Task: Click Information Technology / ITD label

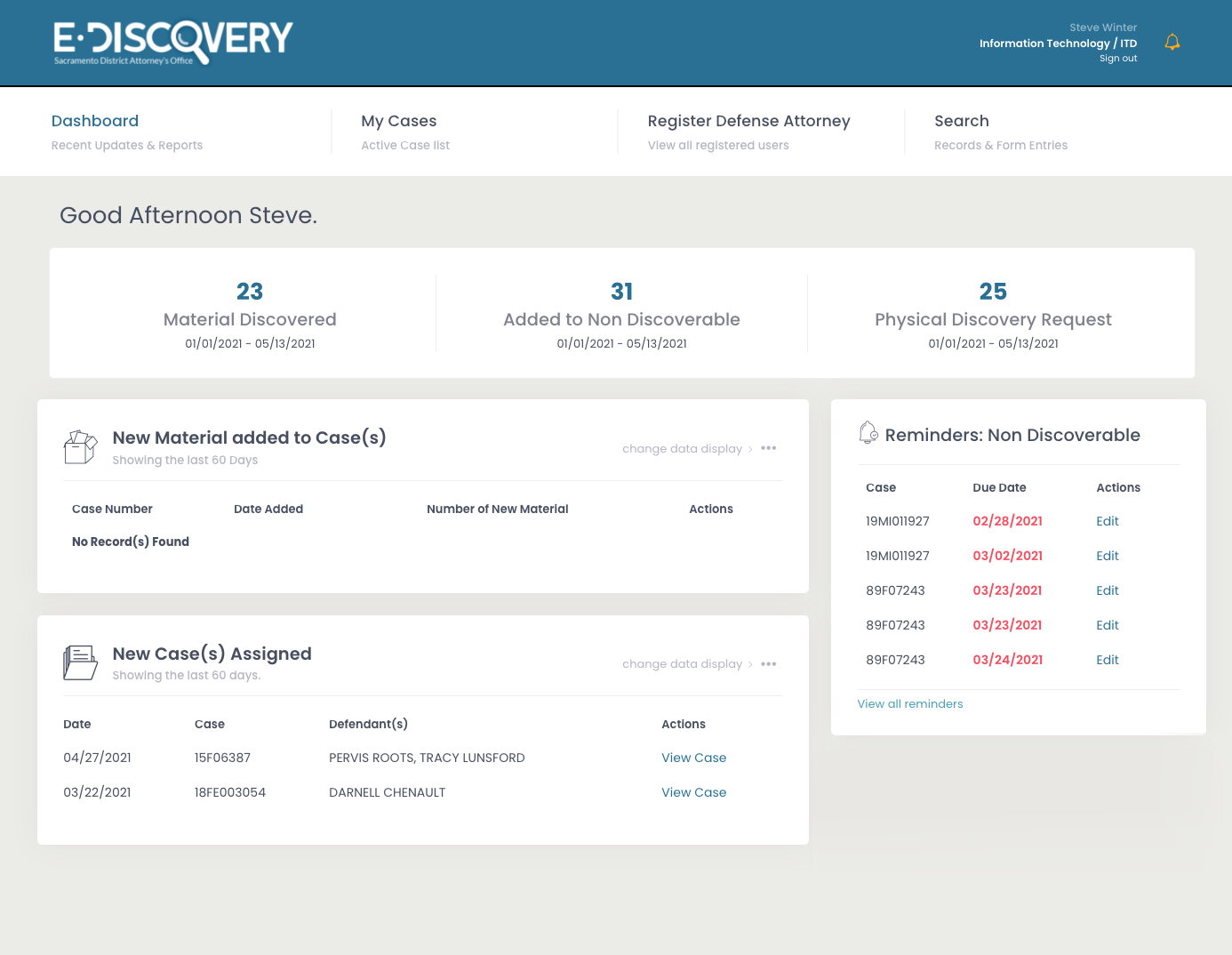Action: (1058, 44)
